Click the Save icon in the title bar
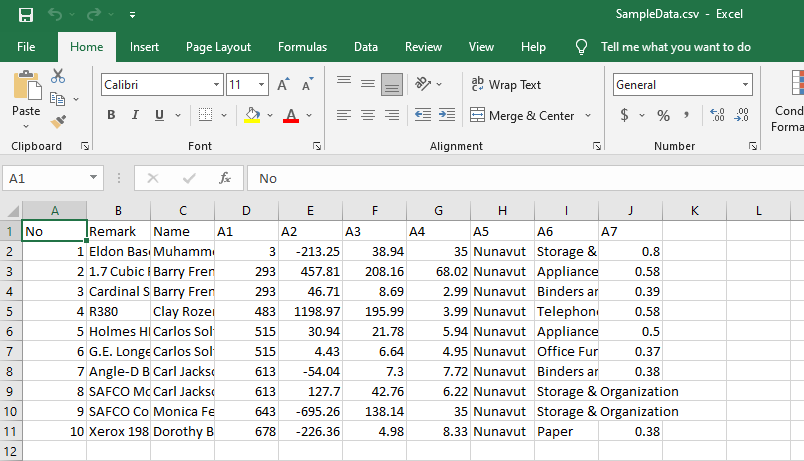This screenshot has width=804, height=461. click(26, 15)
